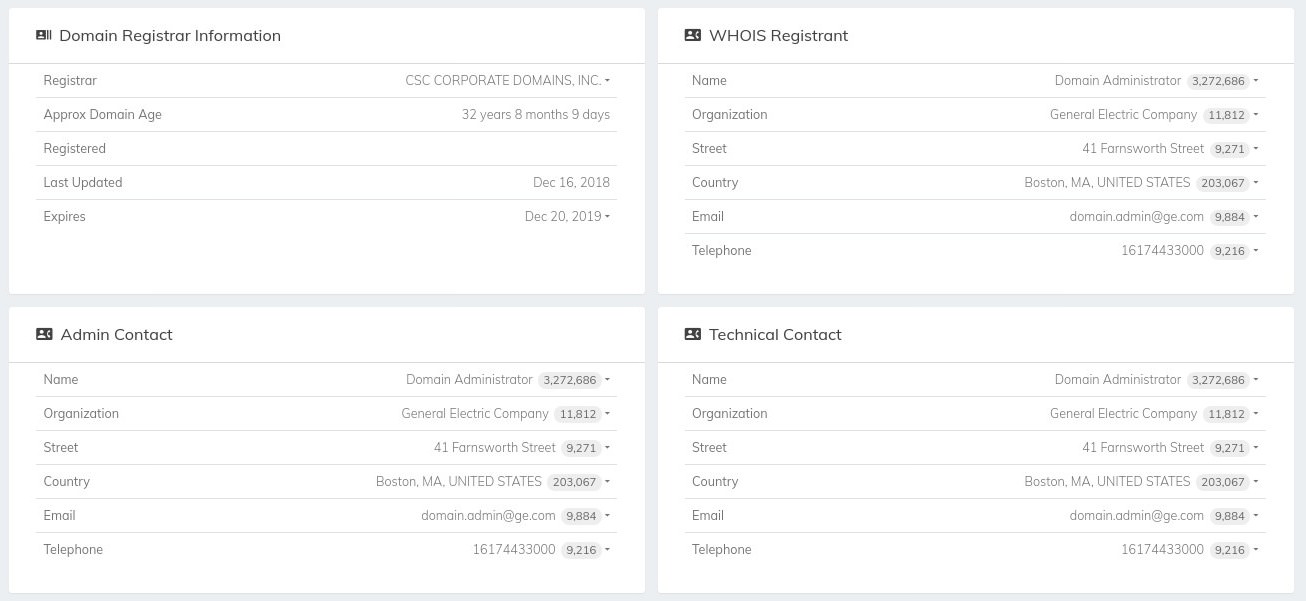The height and width of the screenshot is (601, 1306).
Task: Click the Domain Registrar Information header icon
Action: coord(43,35)
